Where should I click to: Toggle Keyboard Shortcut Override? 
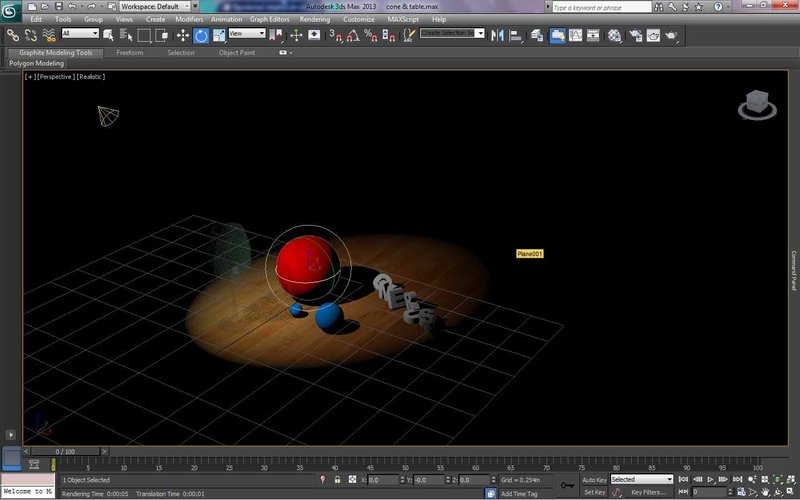314,35
